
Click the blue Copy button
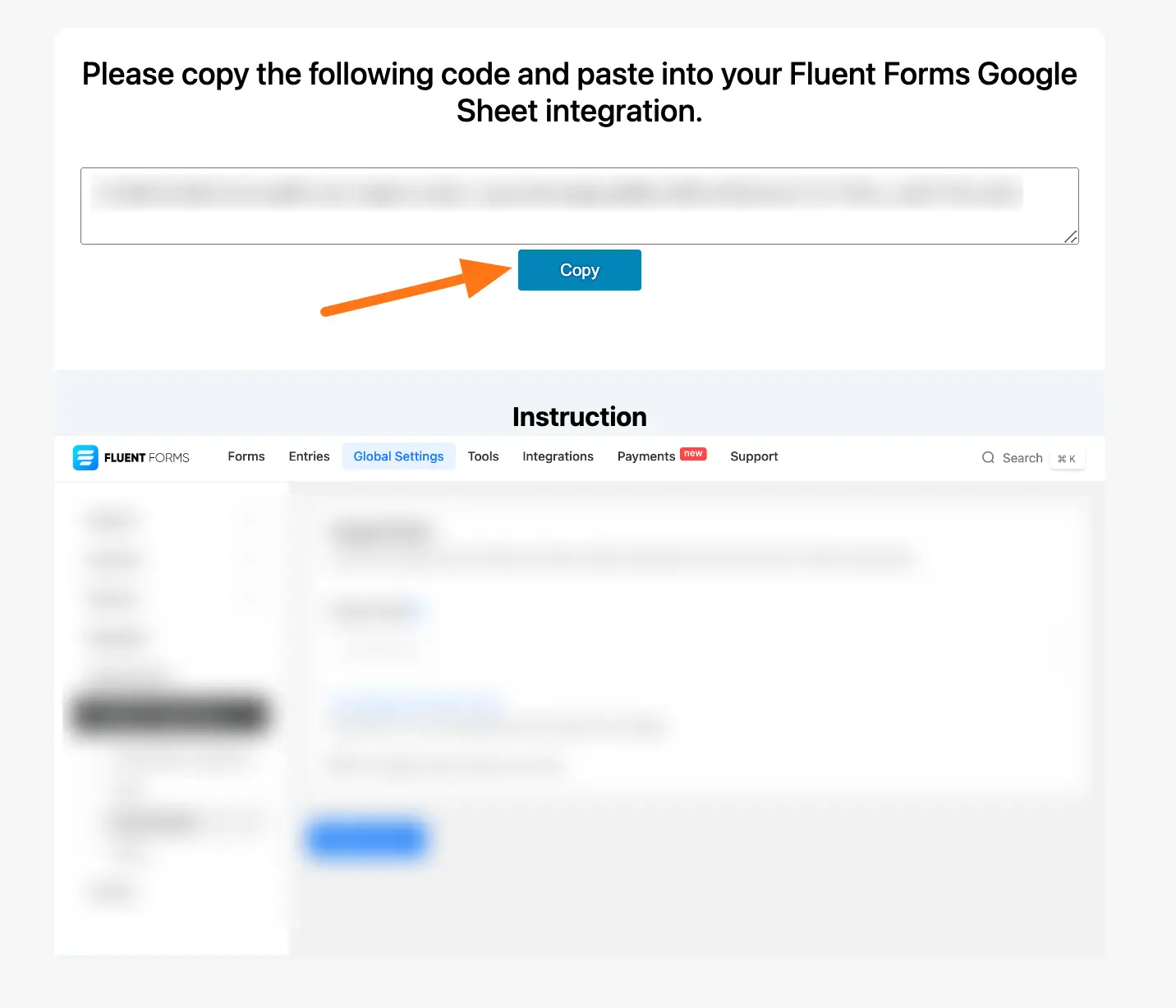[x=579, y=270]
